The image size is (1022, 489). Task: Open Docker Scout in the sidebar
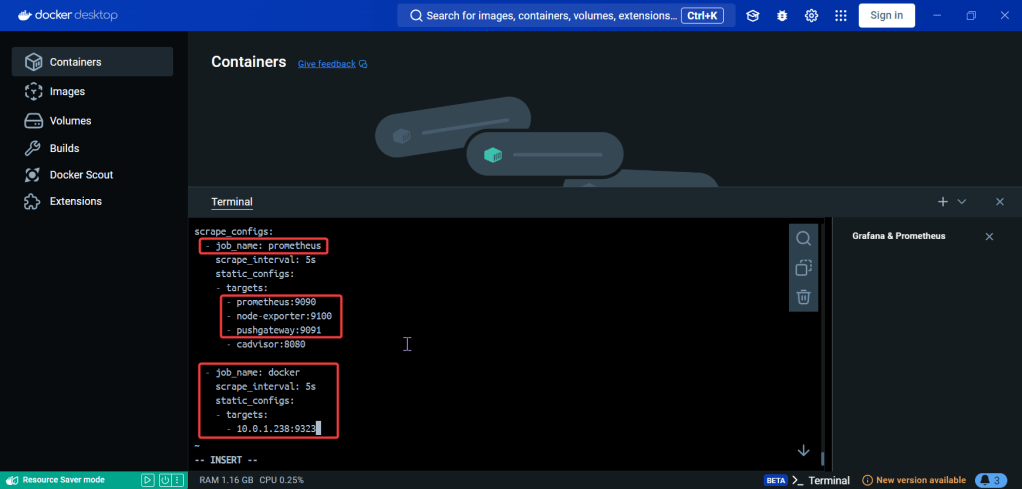81,174
